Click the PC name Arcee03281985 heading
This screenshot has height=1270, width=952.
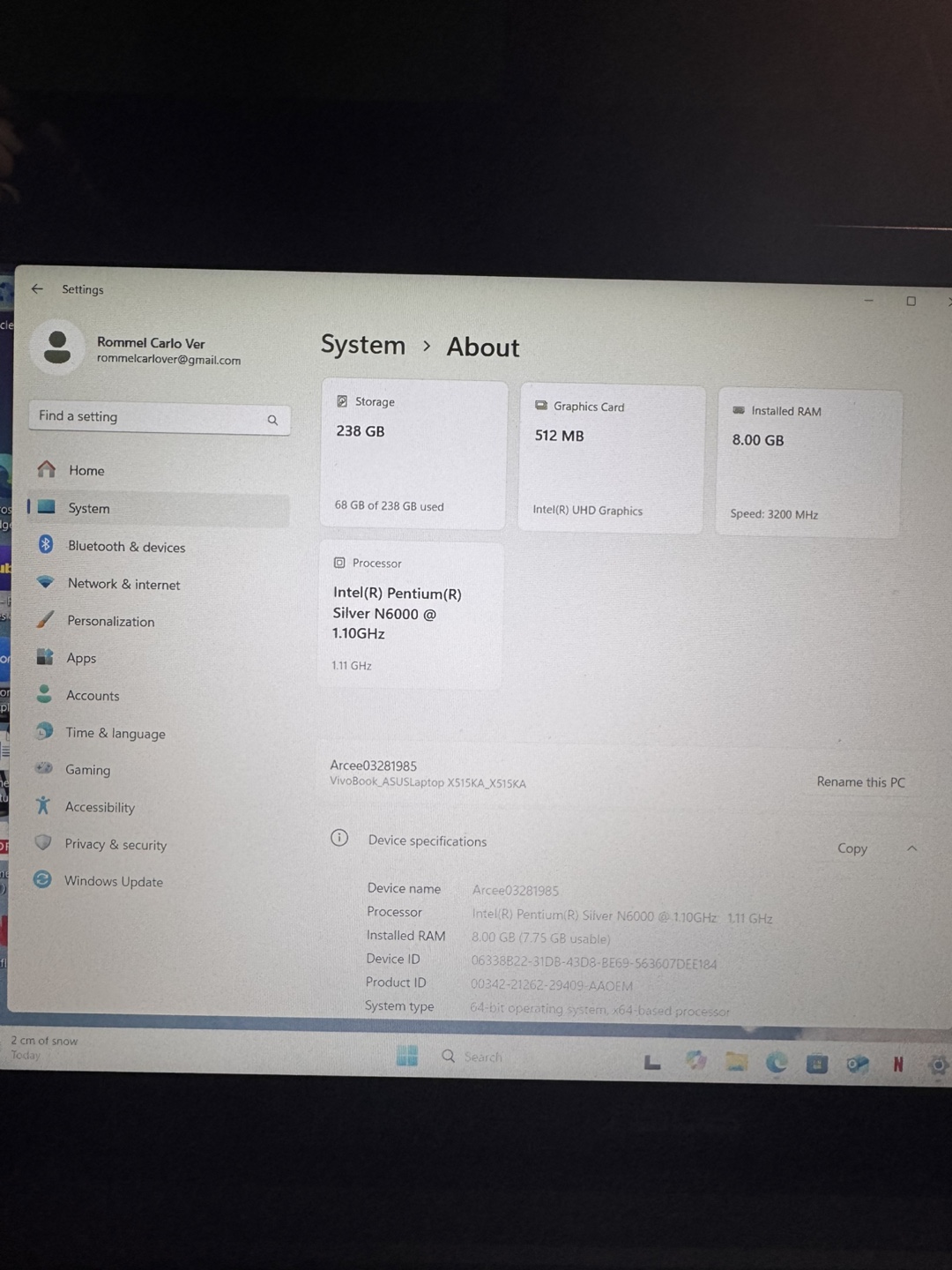(x=373, y=766)
